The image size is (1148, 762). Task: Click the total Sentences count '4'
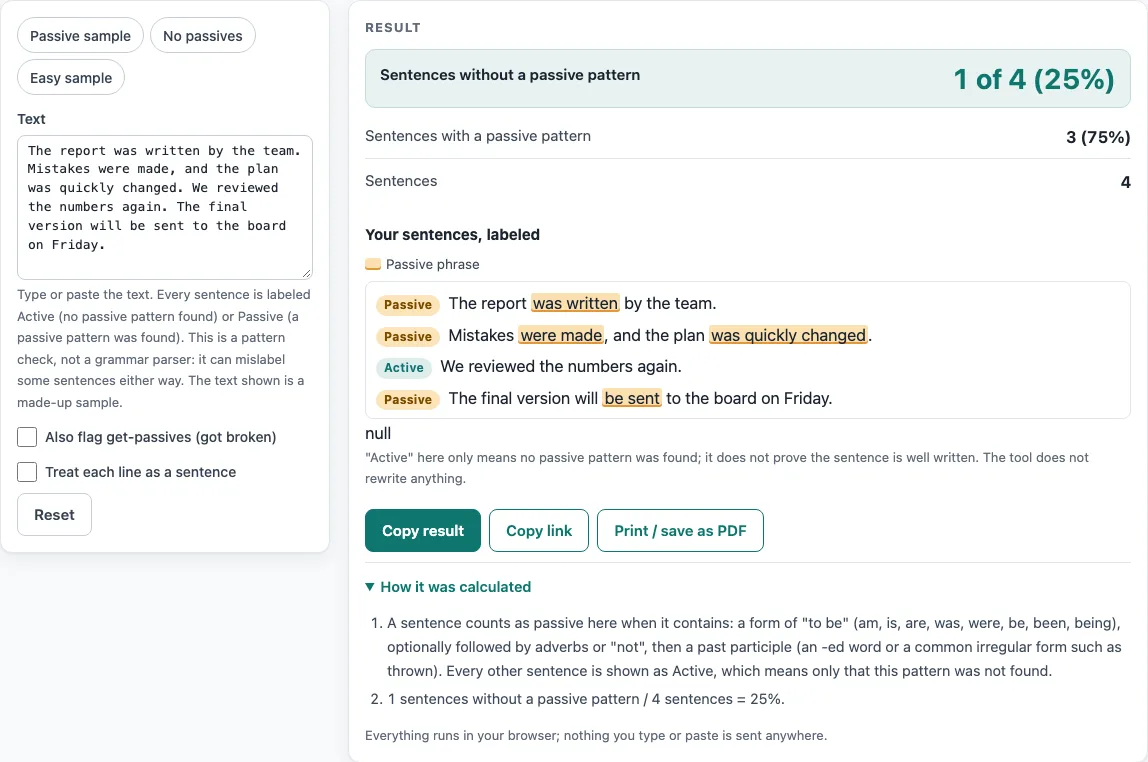point(1125,182)
